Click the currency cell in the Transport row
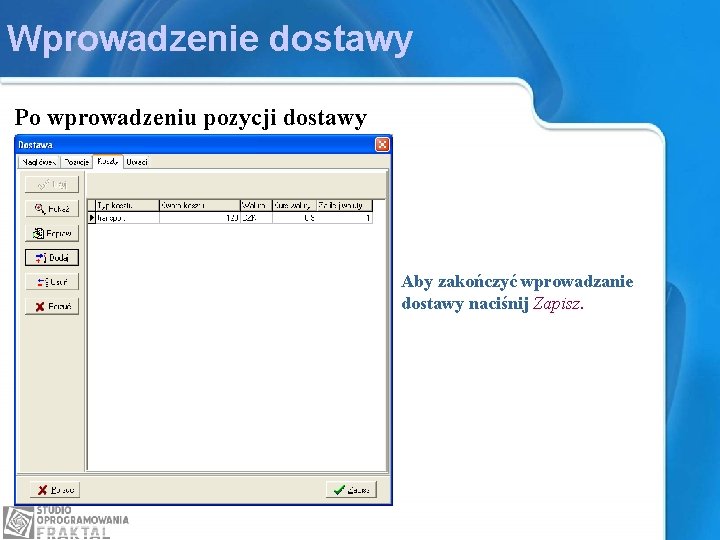The image size is (720, 540). pos(256,218)
